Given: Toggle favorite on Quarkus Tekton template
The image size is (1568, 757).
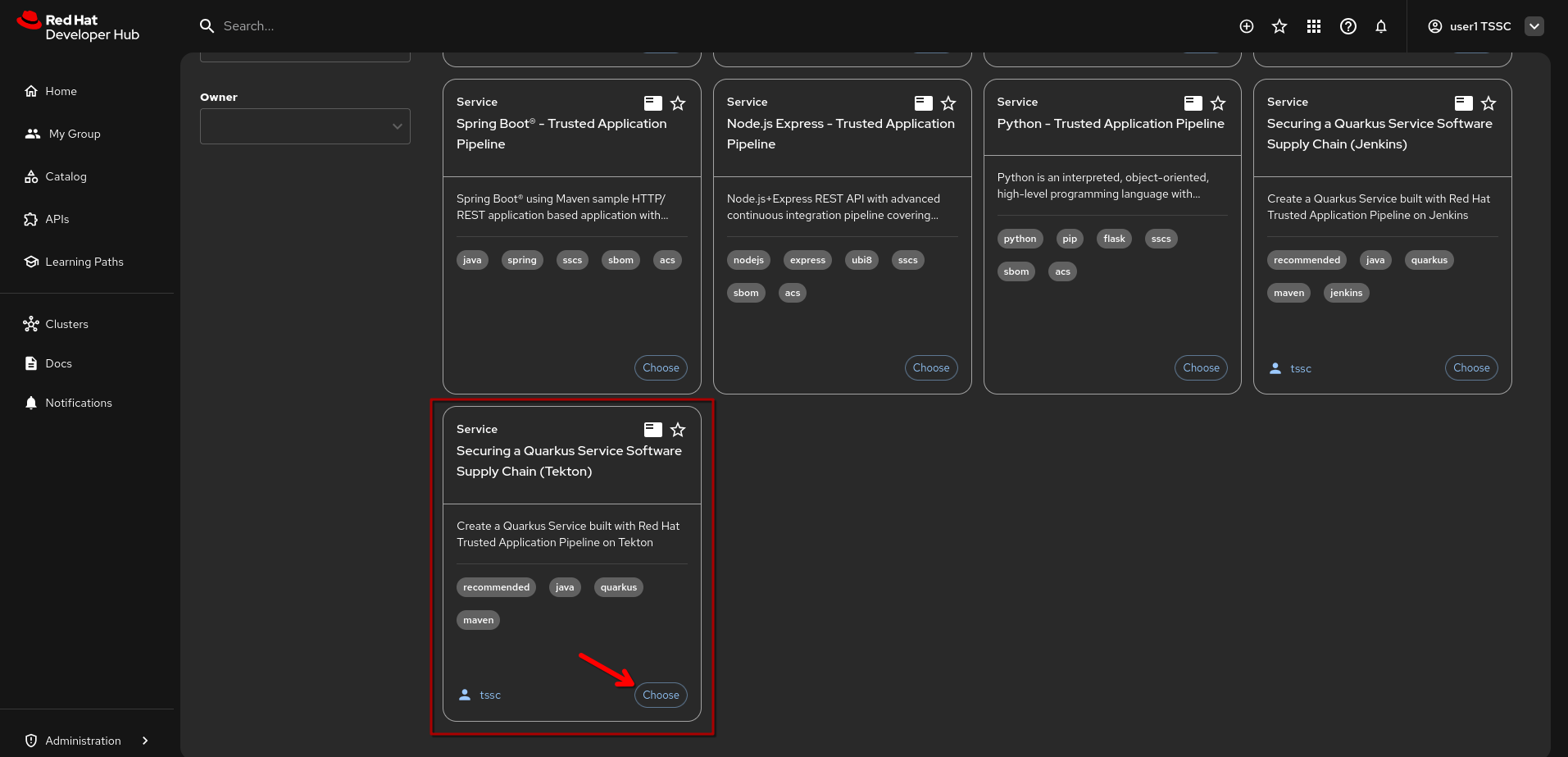Looking at the screenshot, I should [678, 430].
